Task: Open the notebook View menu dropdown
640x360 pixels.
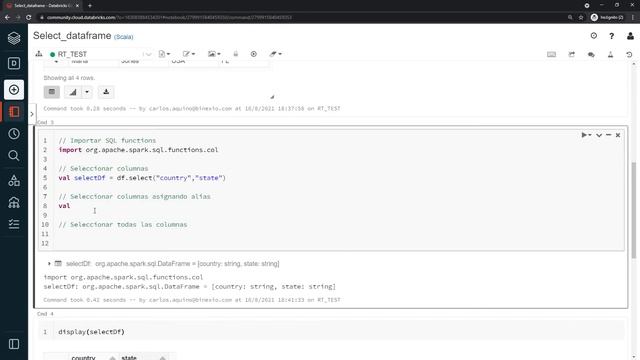Action: click(x=214, y=54)
